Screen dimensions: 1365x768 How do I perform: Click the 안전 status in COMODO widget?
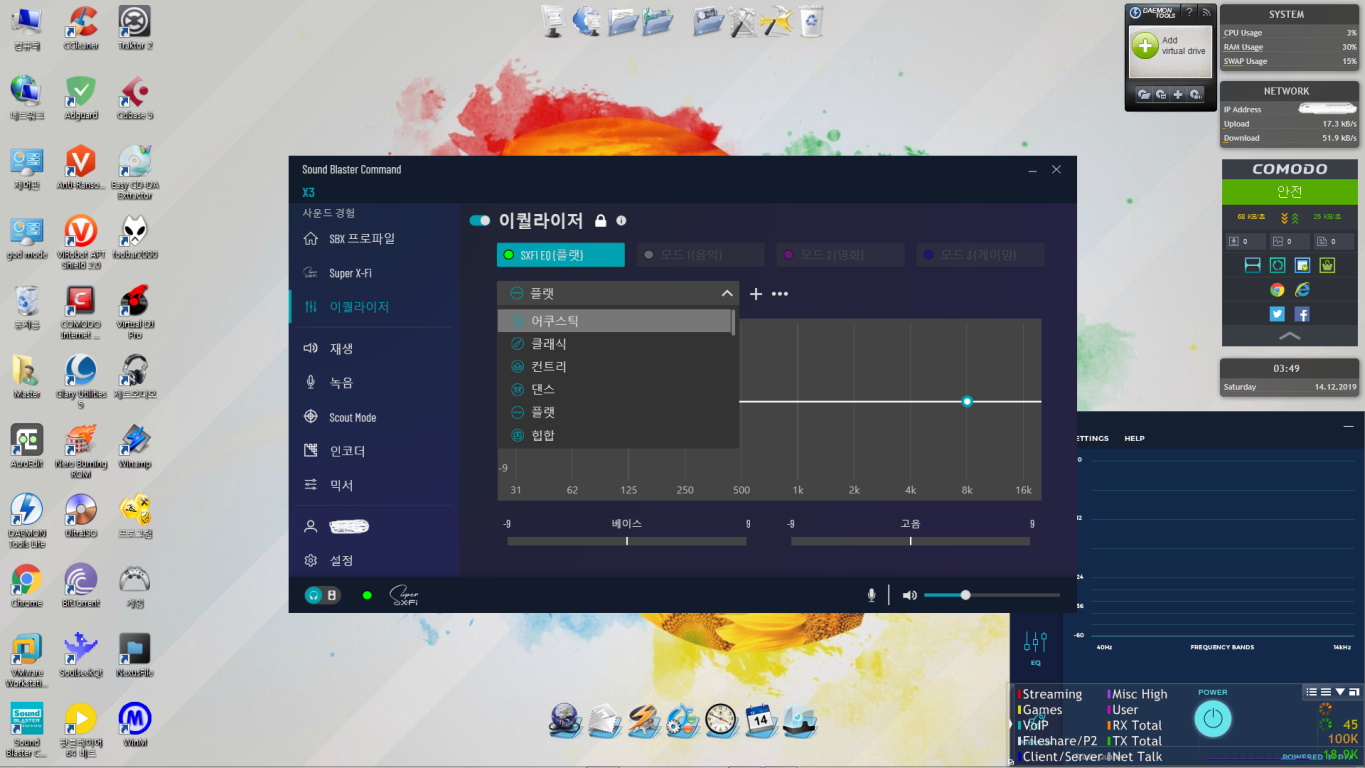(x=1290, y=191)
